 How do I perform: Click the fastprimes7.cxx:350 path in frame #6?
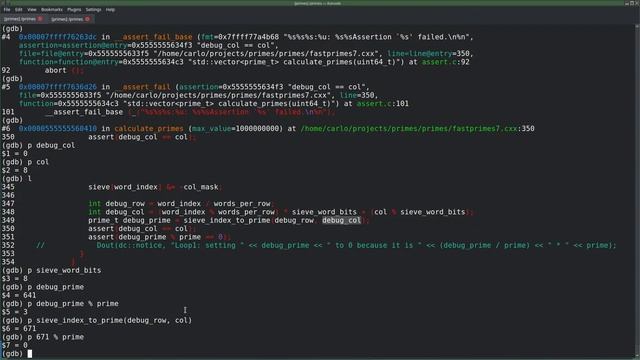click(x=417, y=129)
